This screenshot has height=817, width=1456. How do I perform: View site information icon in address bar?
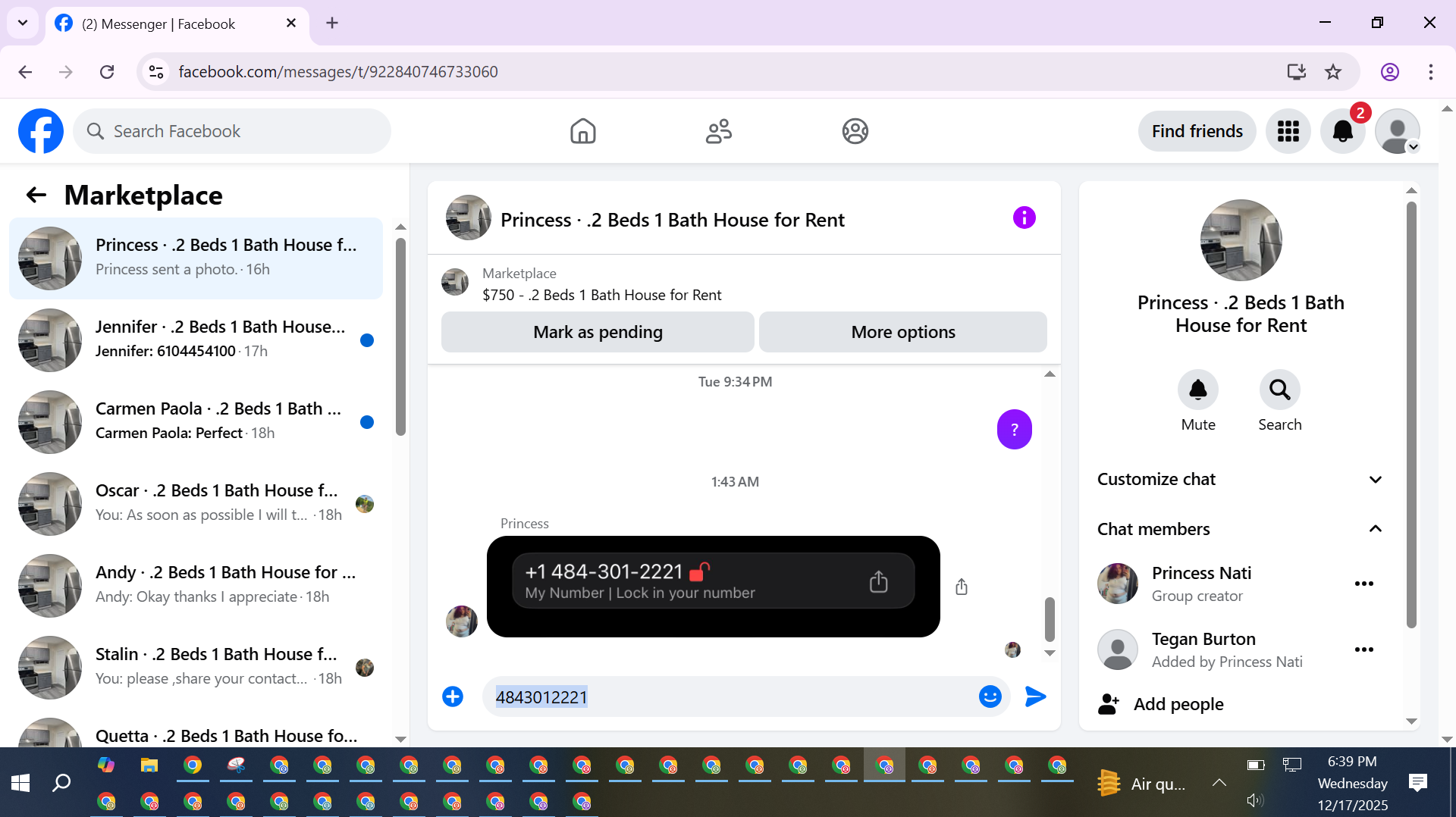coord(156,72)
